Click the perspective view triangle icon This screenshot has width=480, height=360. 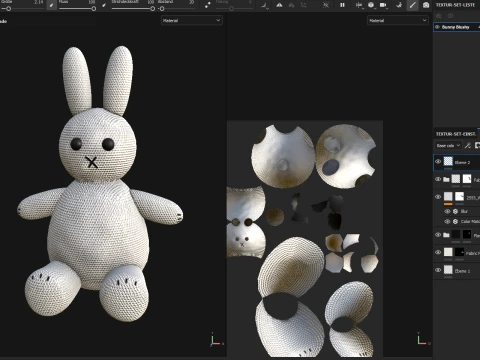279,5
